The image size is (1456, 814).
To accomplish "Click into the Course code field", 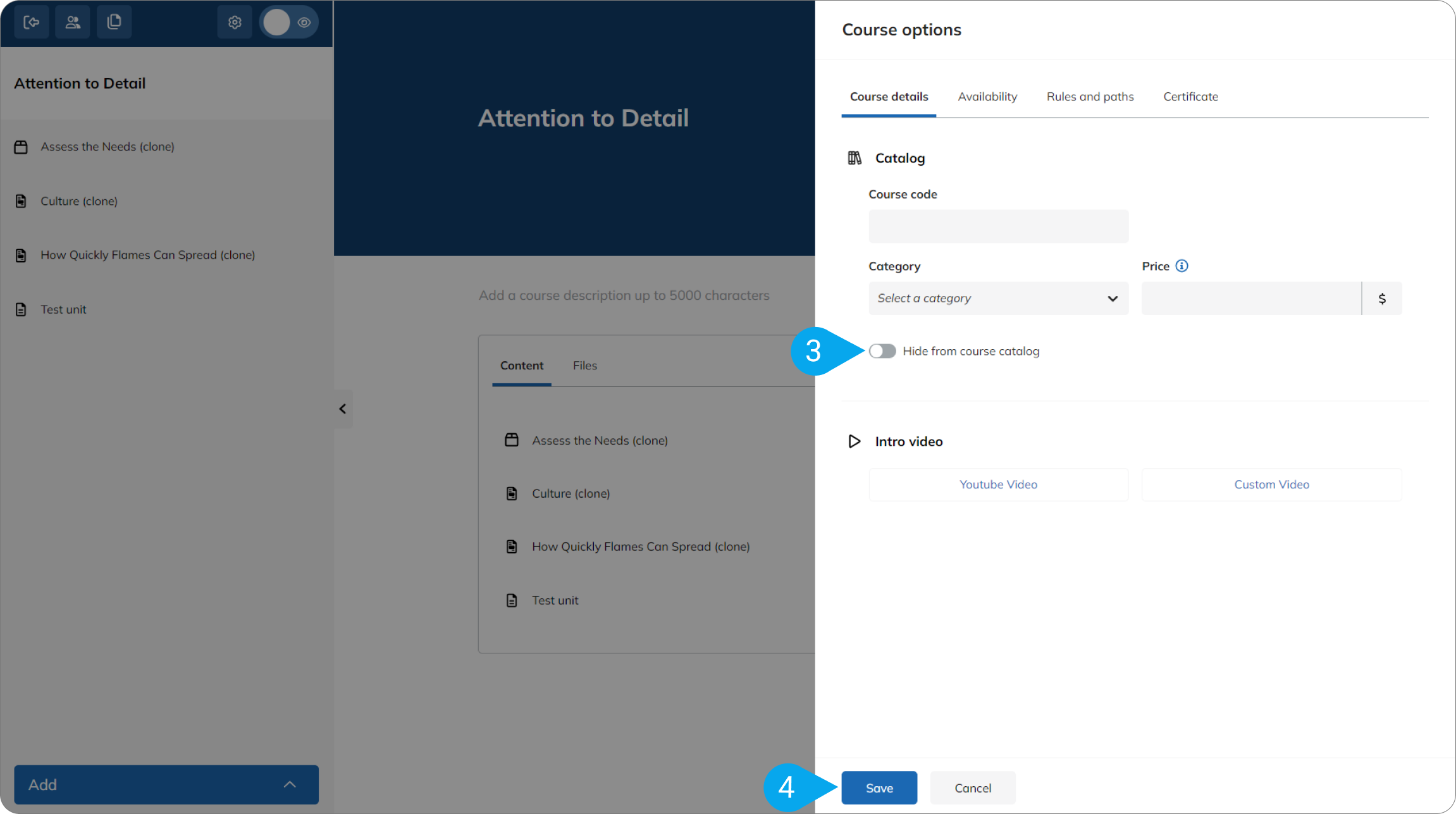I will [998, 226].
